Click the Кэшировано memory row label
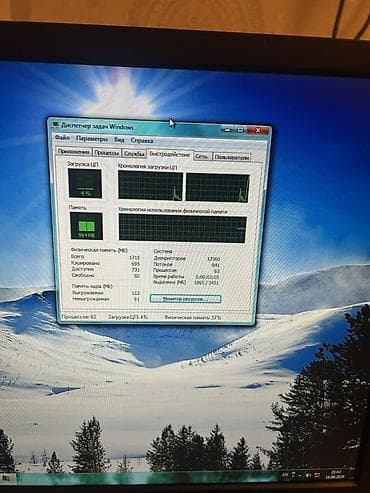The image size is (370, 493). point(85,263)
